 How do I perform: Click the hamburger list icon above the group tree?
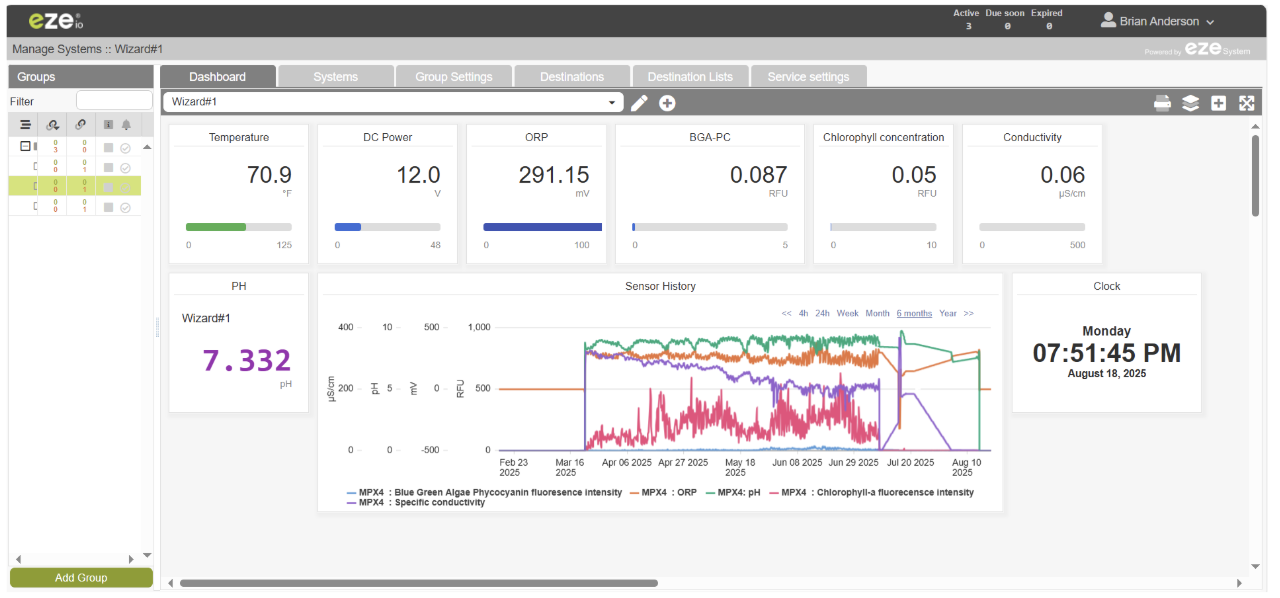(25, 124)
